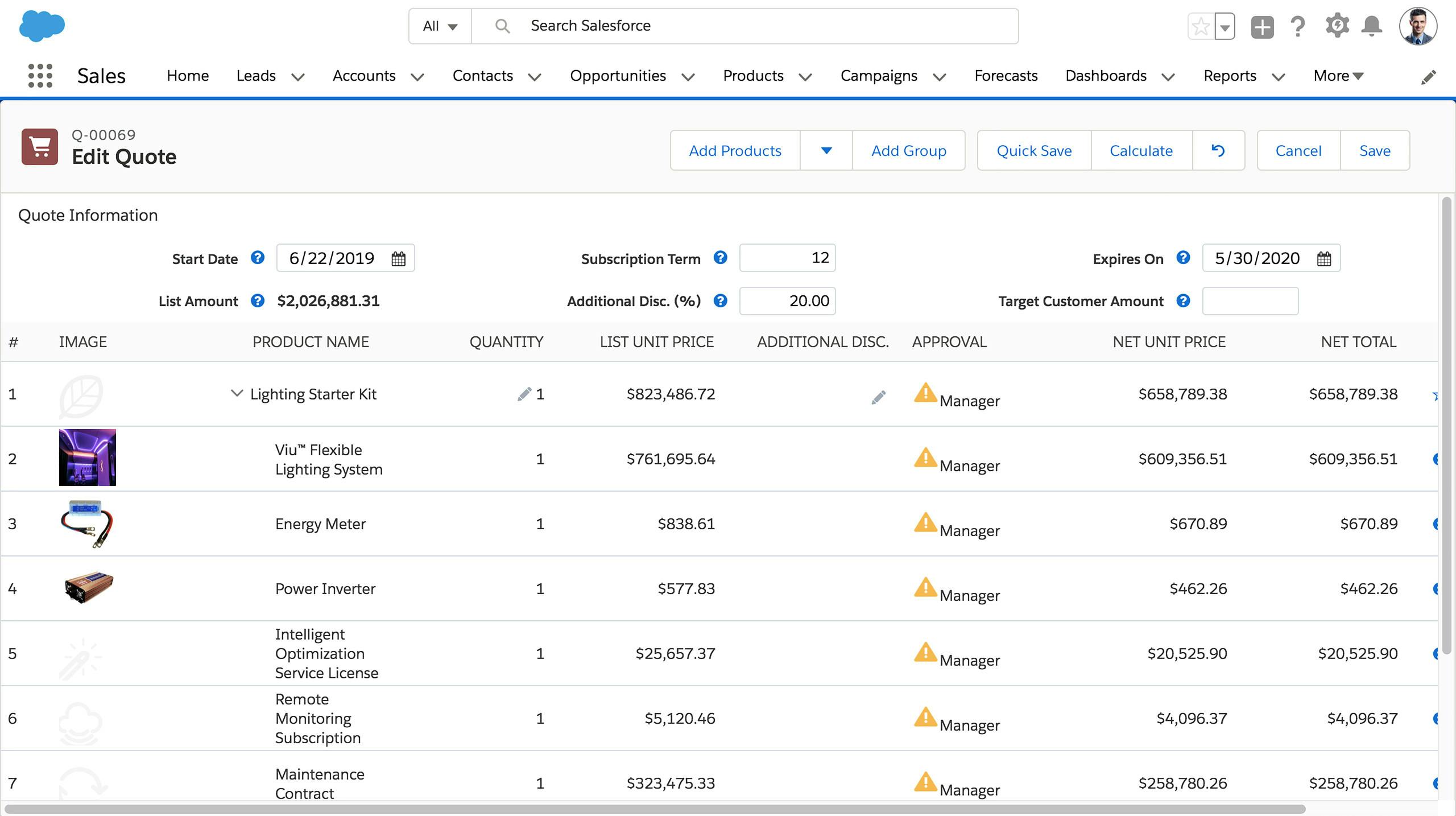Show help for Target Customer Amount
The image size is (1456, 816).
point(1184,300)
